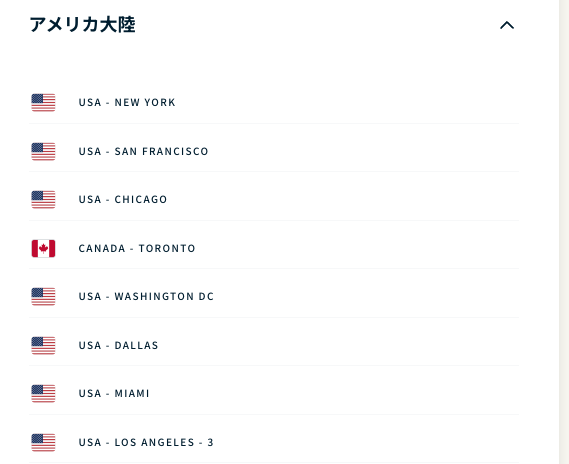Viewport: 569px width, 464px height.
Task: Click the アメリカ大陸 heading
Action: tap(82, 25)
